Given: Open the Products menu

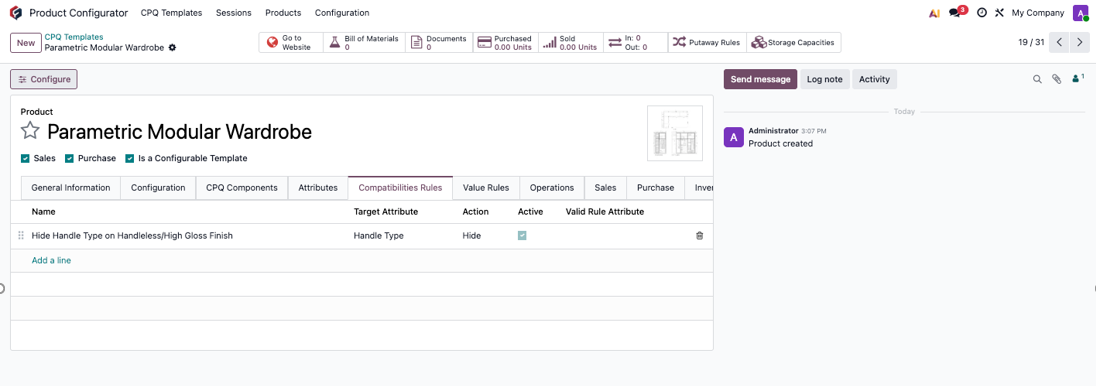Looking at the screenshot, I should click(283, 13).
